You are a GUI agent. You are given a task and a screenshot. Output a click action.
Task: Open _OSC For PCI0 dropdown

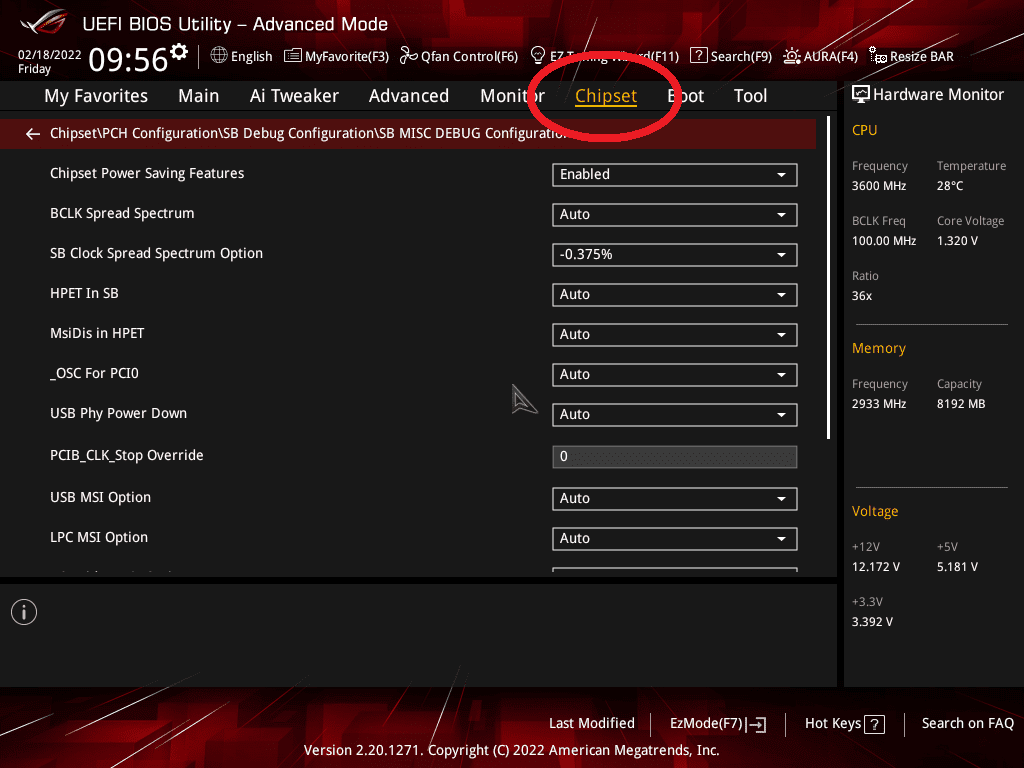(675, 375)
